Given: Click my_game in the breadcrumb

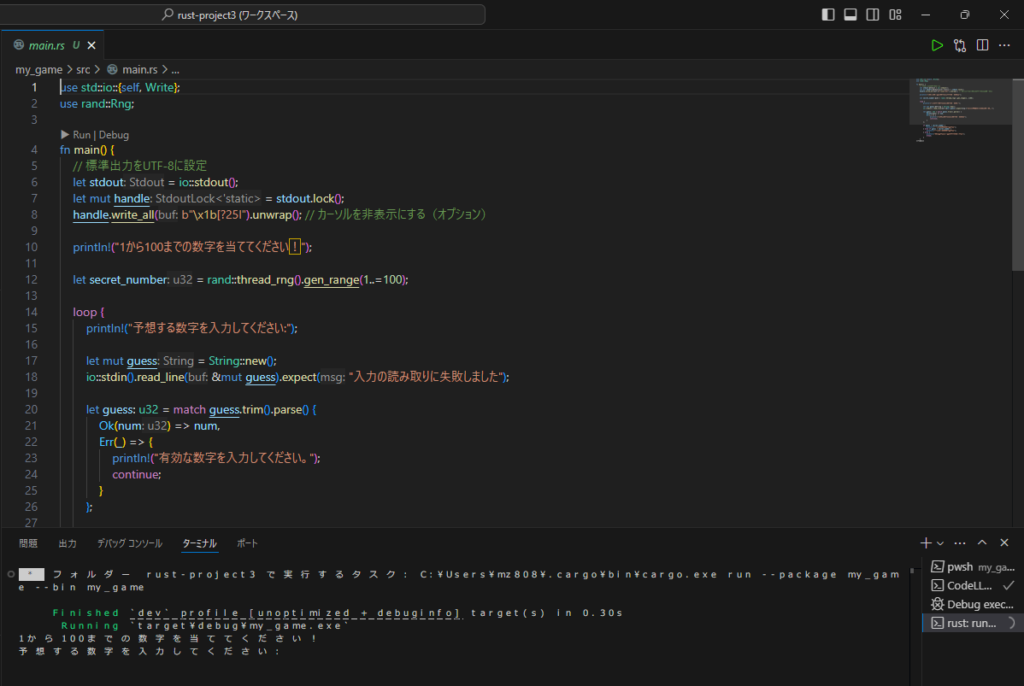Looking at the screenshot, I should [x=39, y=69].
